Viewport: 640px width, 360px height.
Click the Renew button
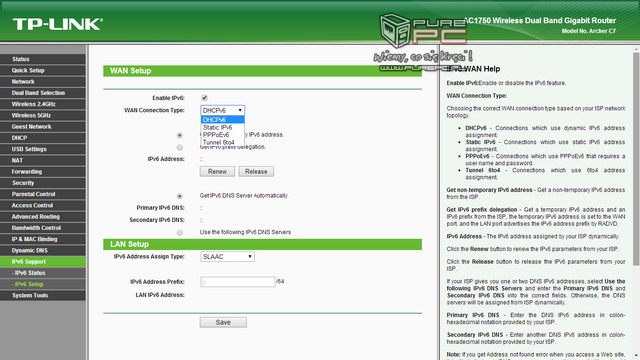coord(217,171)
